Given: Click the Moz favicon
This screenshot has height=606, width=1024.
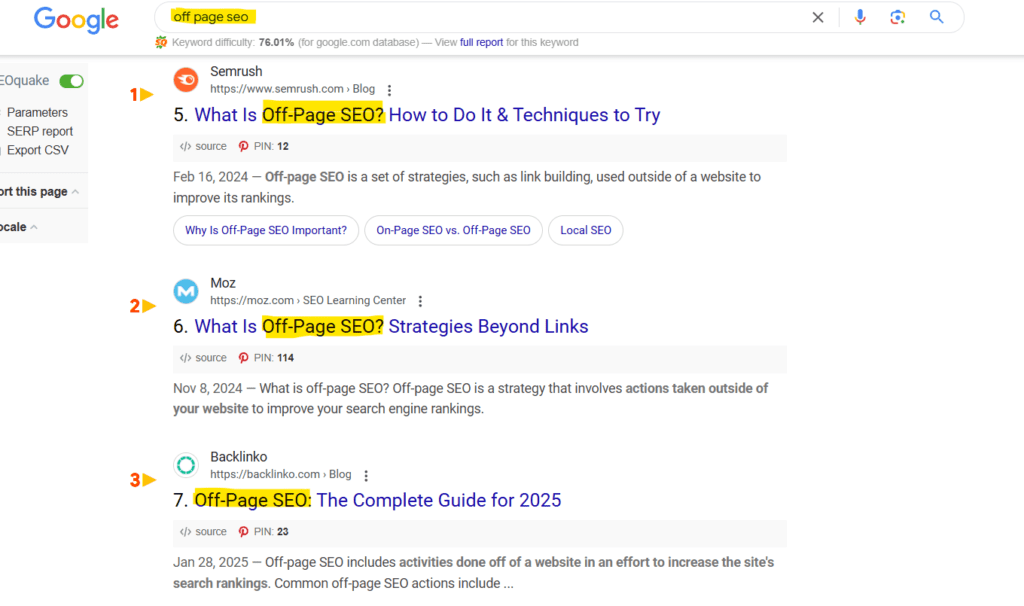Looking at the screenshot, I should [x=186, y=291].
